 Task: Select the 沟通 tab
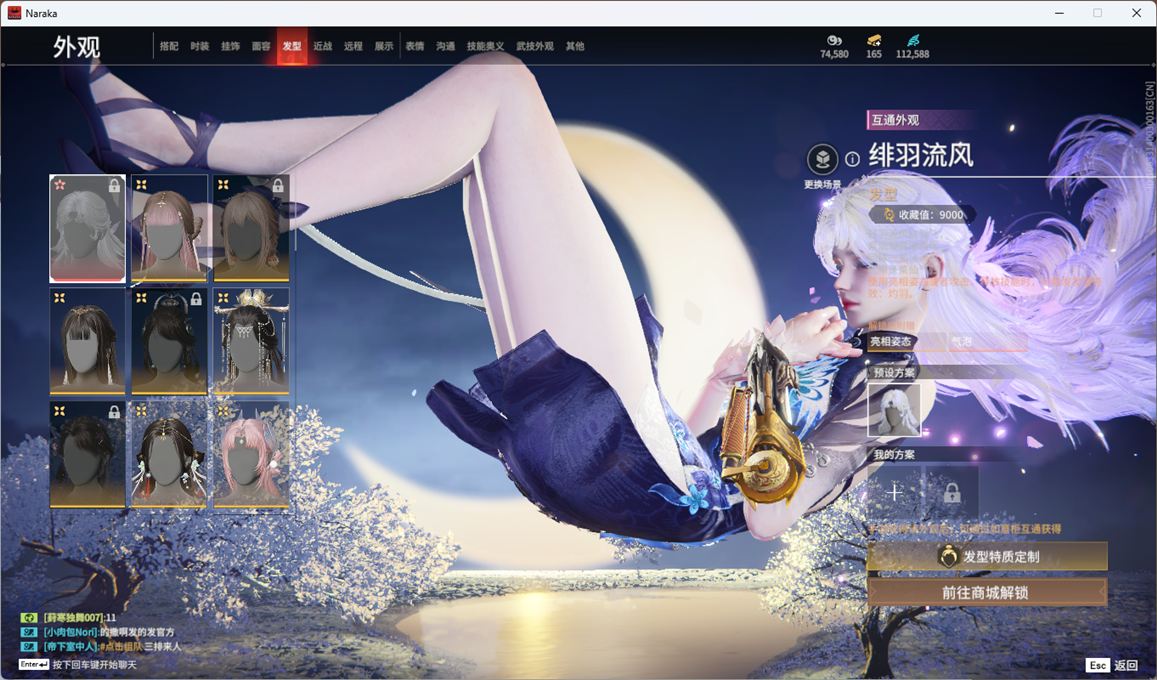446,46
